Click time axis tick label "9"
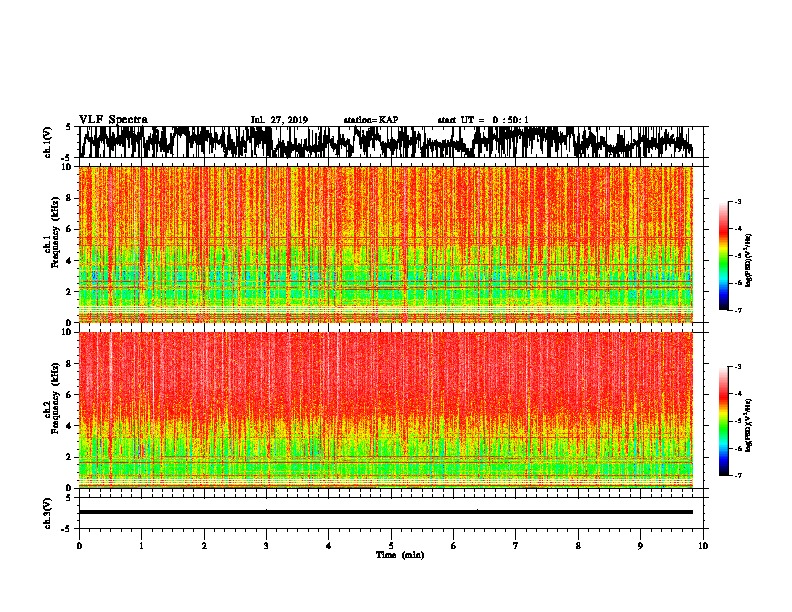Image resolution: width=792 pixels, height=612 pixels. [640, 546]
